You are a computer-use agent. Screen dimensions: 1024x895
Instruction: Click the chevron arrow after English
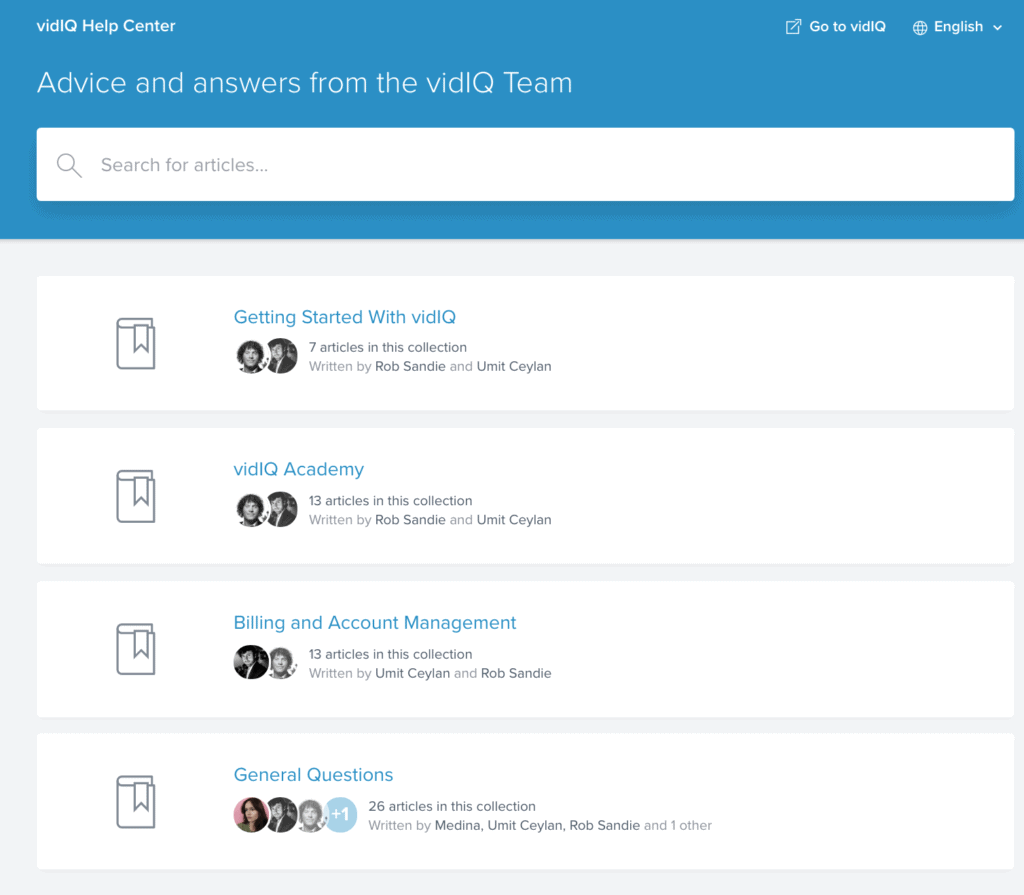[x=997, y=27]
